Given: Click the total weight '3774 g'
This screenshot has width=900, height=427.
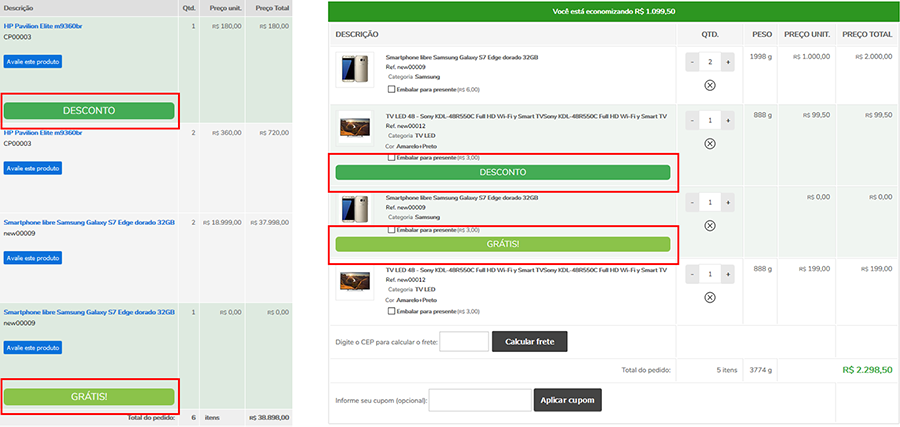Looking at the screenshot, I should (761, 370).
